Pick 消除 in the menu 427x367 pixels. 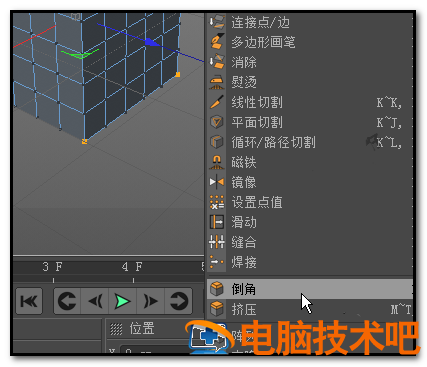pos(310,62)
